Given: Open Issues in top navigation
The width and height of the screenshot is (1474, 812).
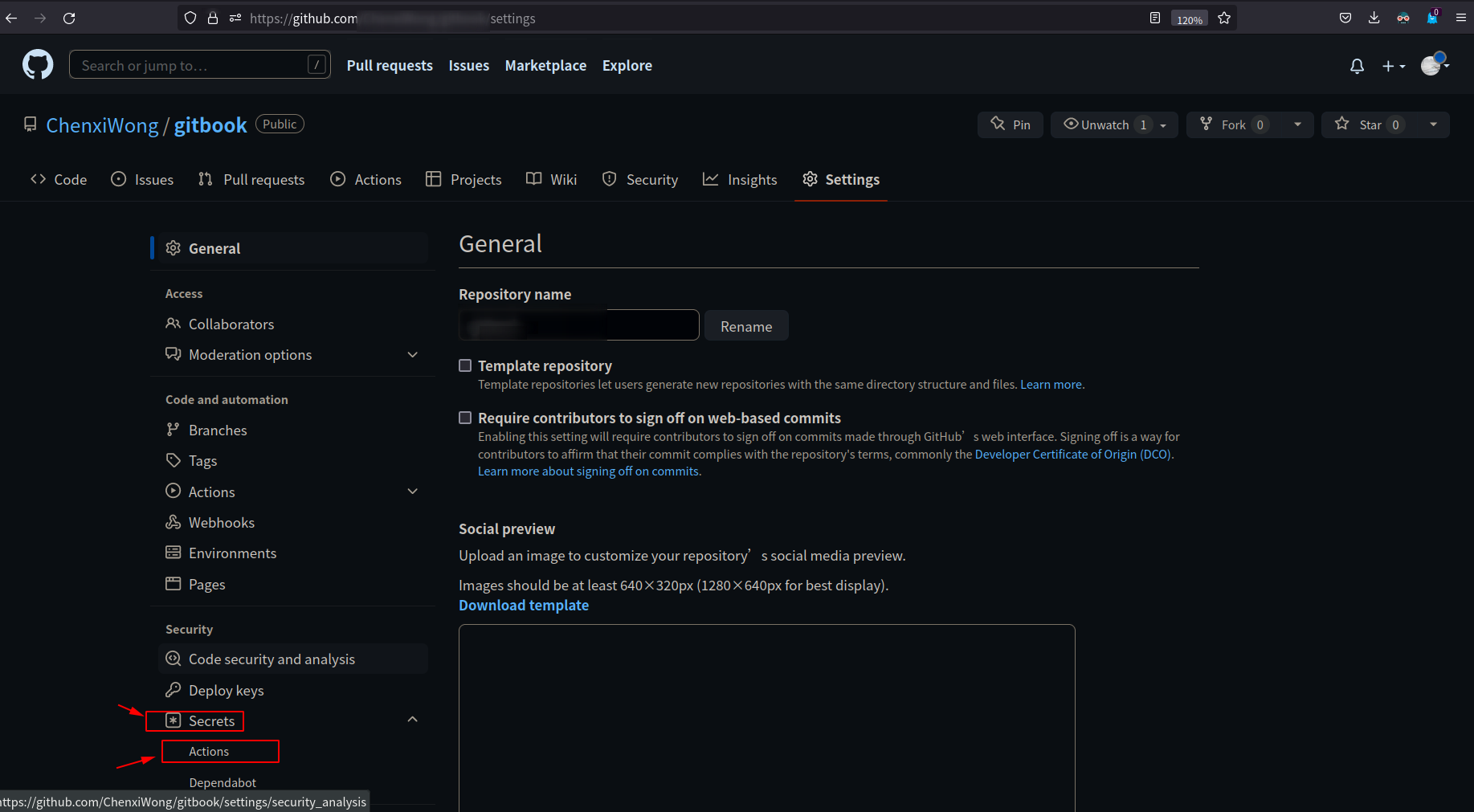Looking at the screenshot, I should coord(469,65).
